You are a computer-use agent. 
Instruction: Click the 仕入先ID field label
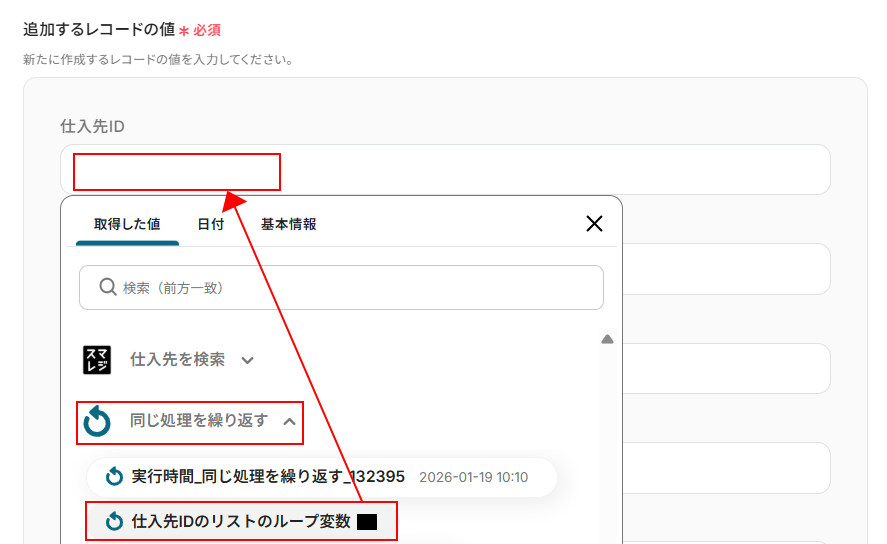[92, 126]
